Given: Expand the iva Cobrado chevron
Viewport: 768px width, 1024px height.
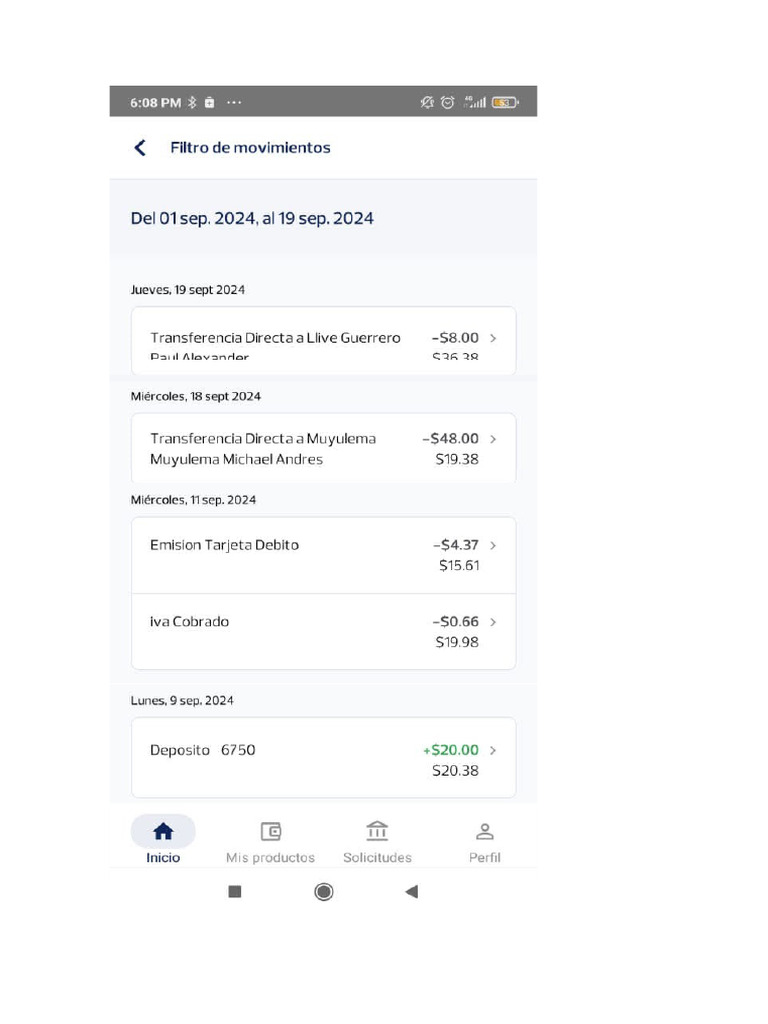Looking at the screenshot, I should point(493,622).
